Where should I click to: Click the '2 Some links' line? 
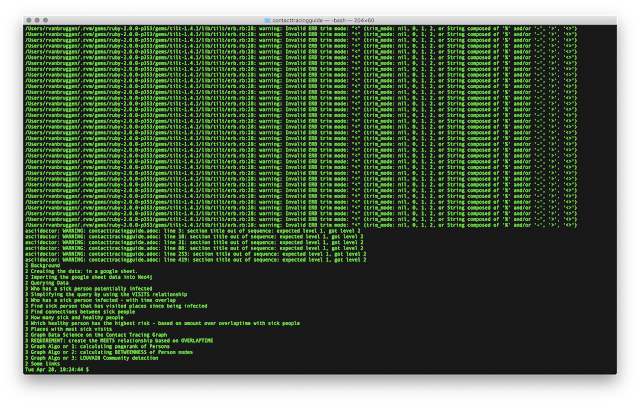(x=42, y=364)
